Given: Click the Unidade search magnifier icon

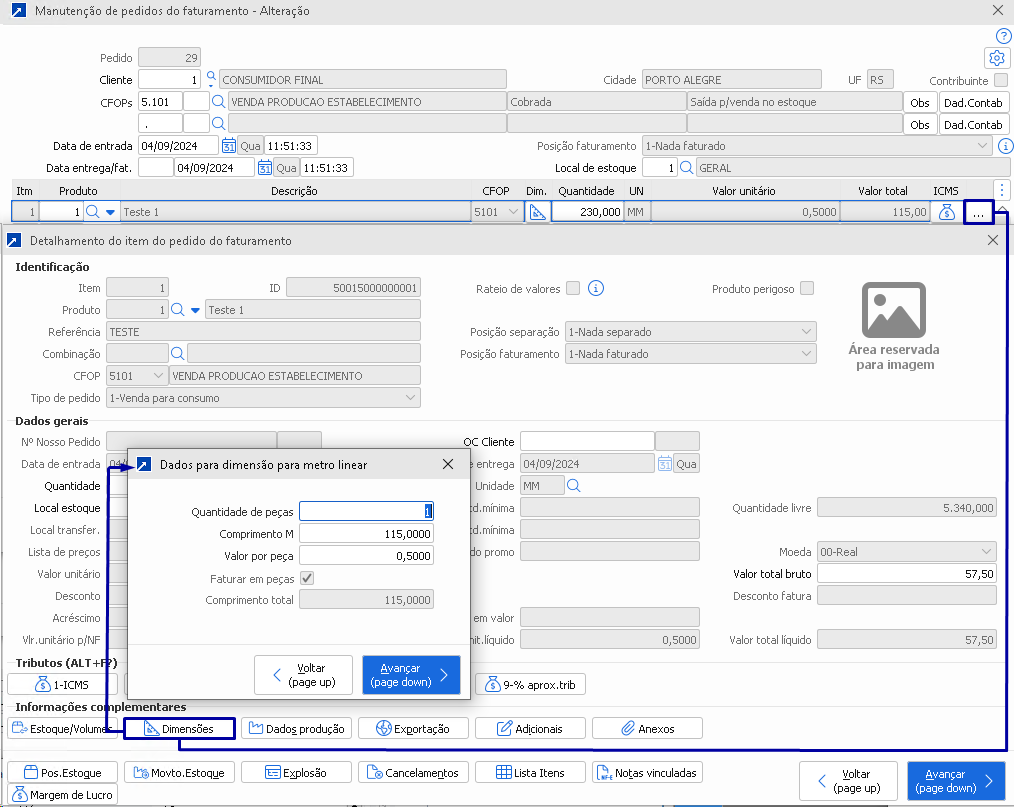Looking at the screenshot, I should click(574, 486).
